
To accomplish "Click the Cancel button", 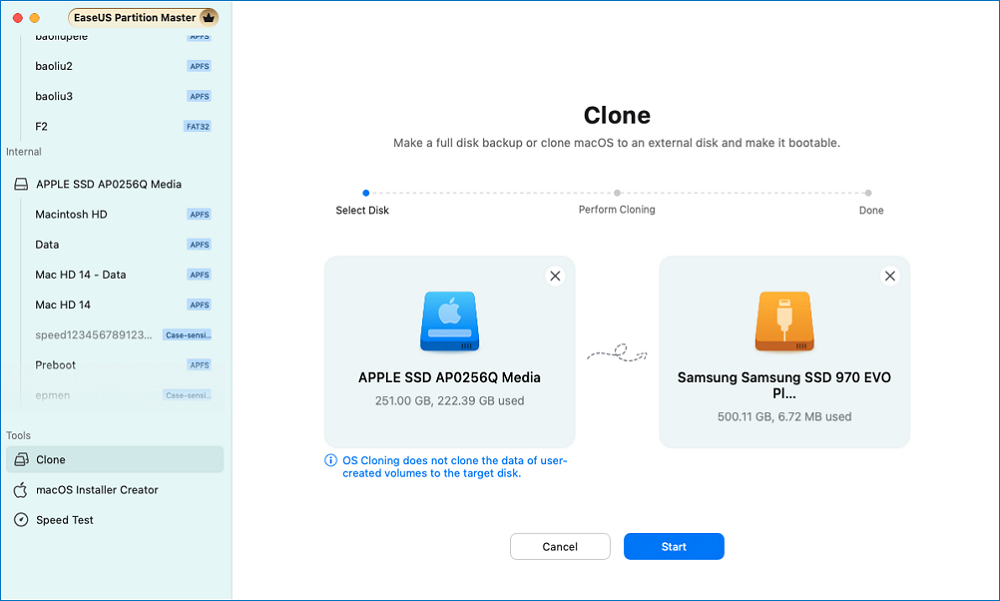I will pos(560,547).
